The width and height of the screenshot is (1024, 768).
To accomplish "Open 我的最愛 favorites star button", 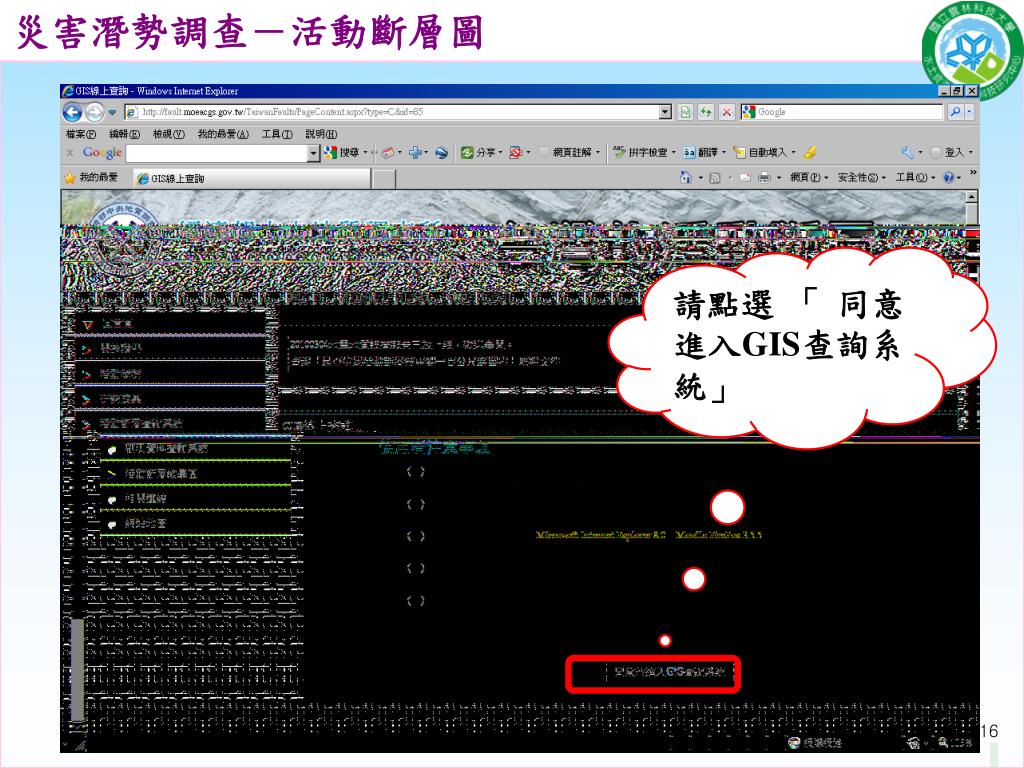I will pos(91,178).
